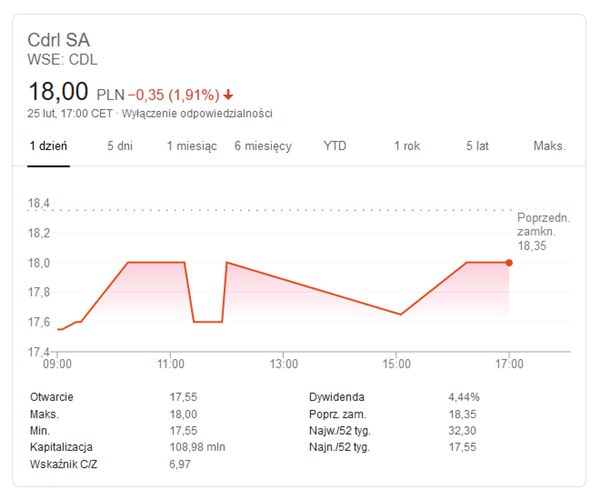Open the Maks. range tab
The width and height of the screenshot is (600, 499).
[549, 146]
